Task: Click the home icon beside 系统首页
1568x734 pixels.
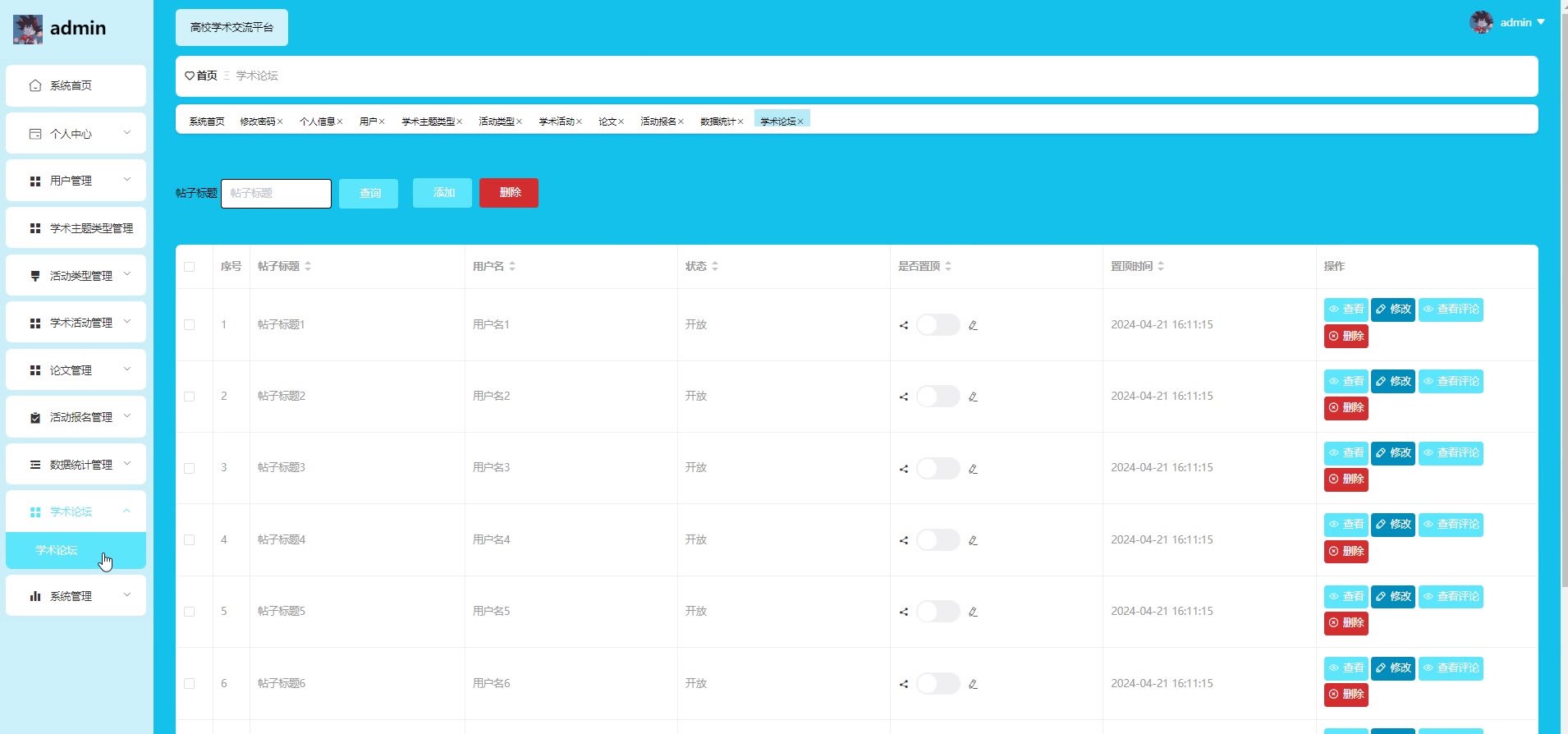Action: tap(35, 85)
